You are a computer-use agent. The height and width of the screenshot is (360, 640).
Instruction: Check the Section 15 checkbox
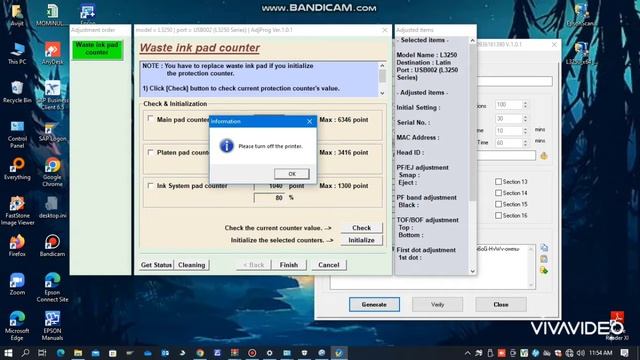coord(498,204)
